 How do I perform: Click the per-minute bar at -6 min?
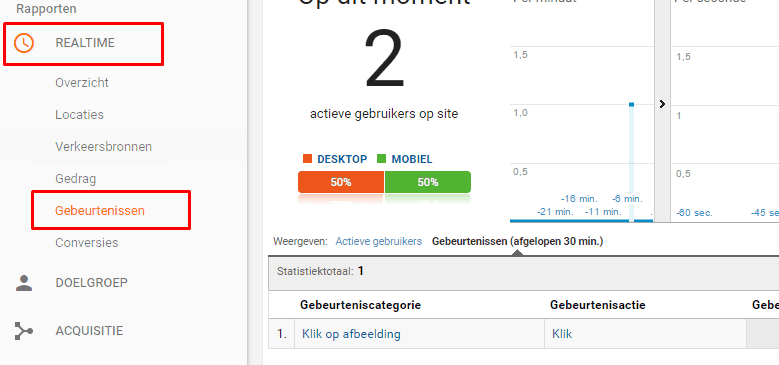point(631,162)
